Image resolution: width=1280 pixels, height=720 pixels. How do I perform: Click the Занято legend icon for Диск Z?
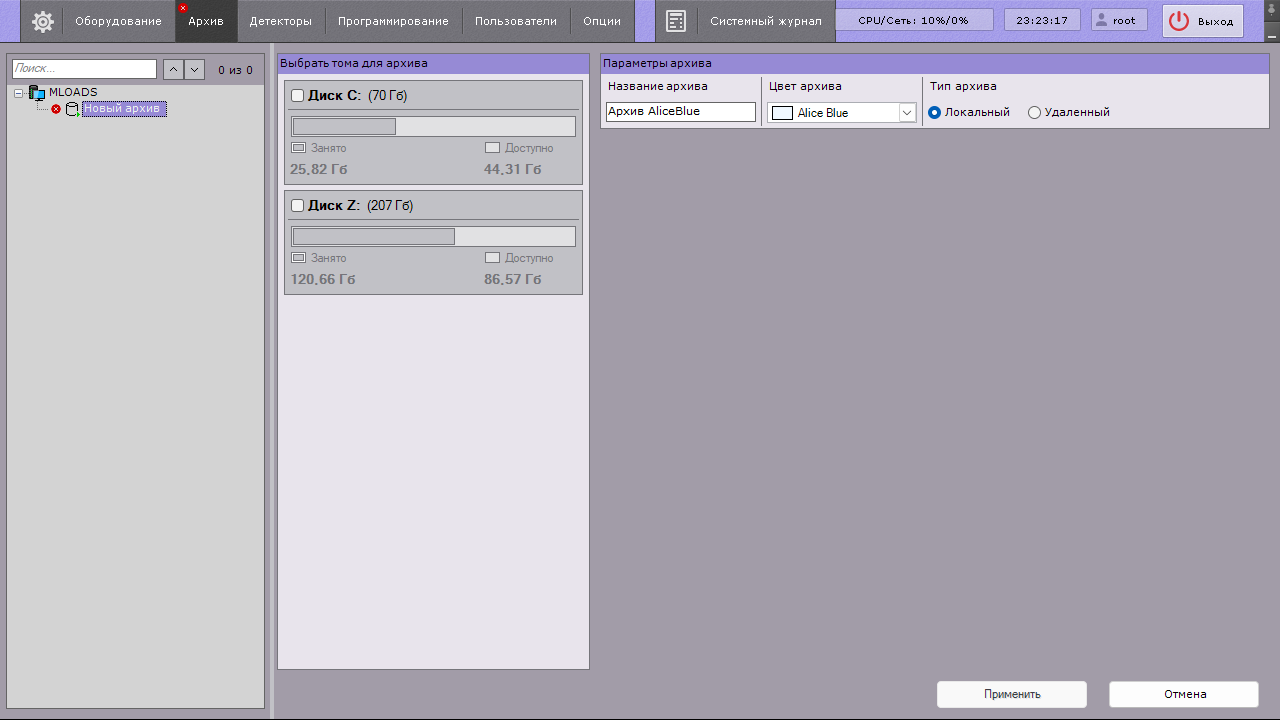298,258
